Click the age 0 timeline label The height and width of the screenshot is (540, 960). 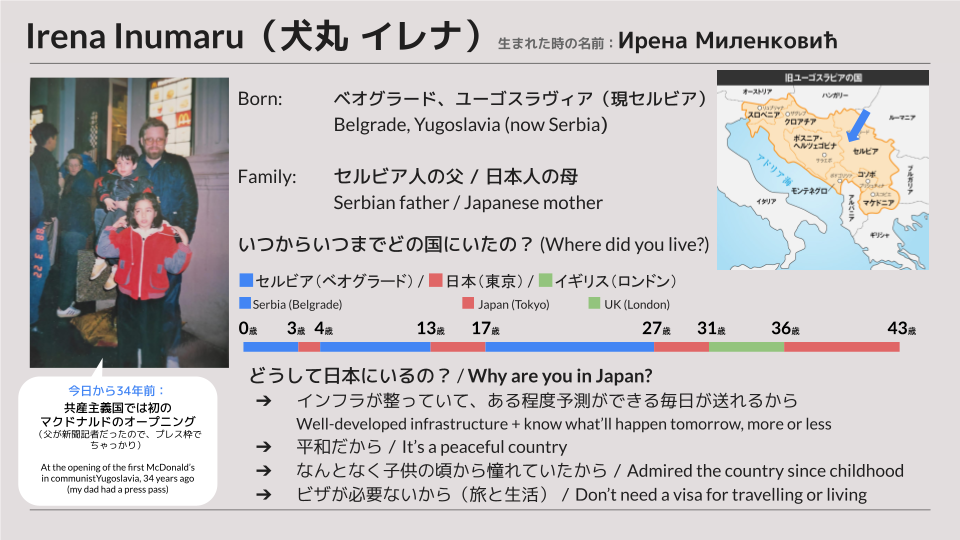click(248, 329)
